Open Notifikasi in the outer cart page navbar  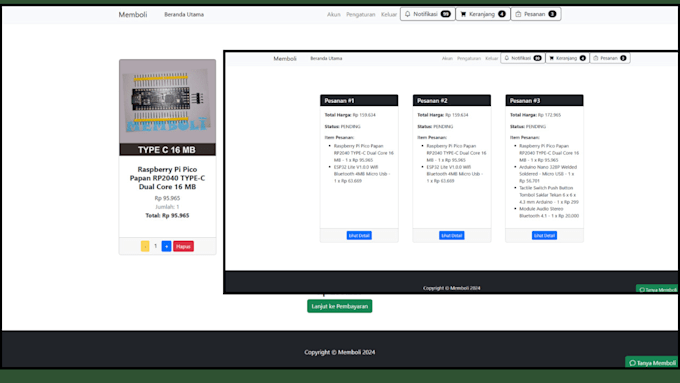428,14
